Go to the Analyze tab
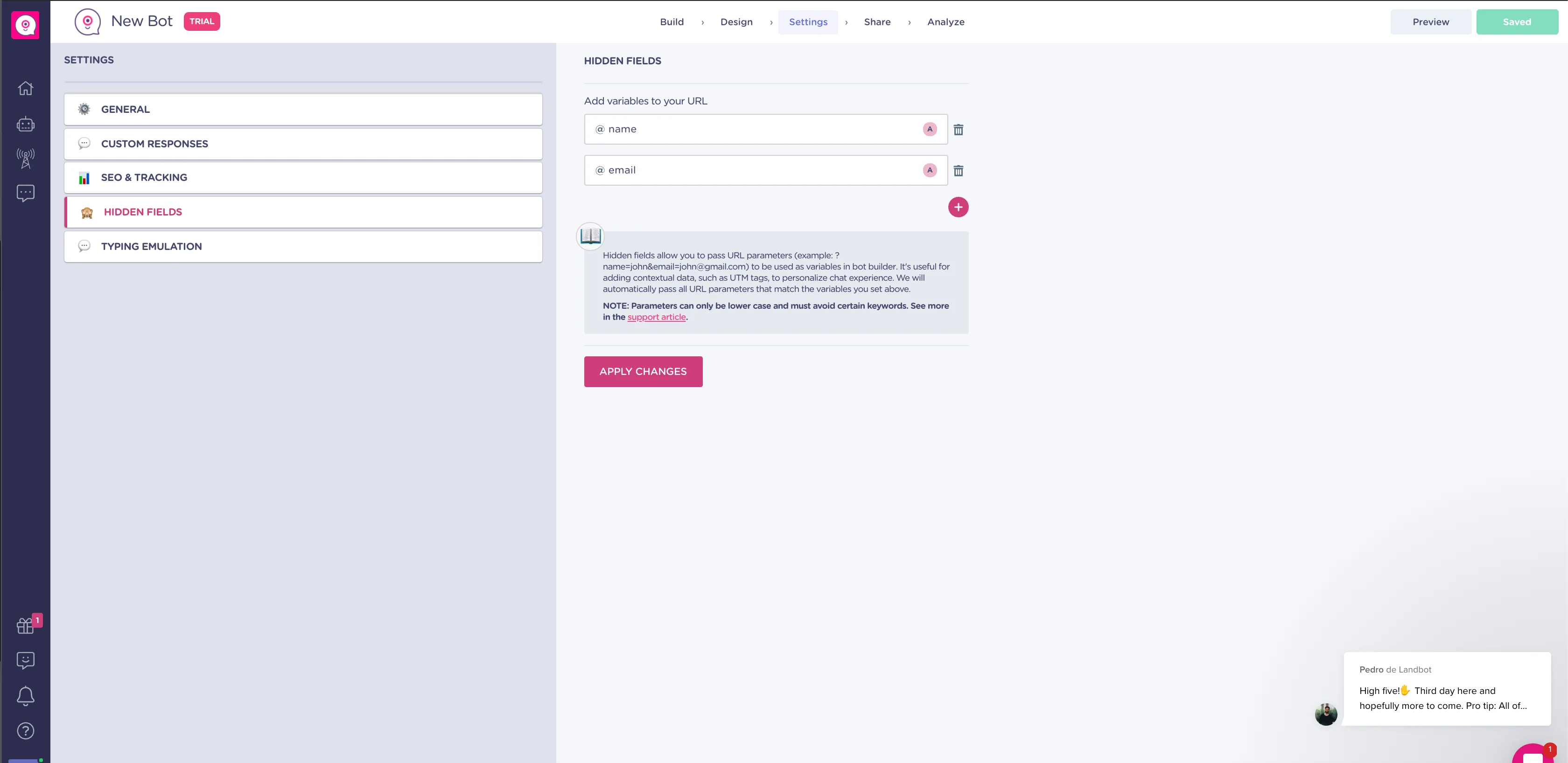1568x763 pixels. (x=945, y=22)
